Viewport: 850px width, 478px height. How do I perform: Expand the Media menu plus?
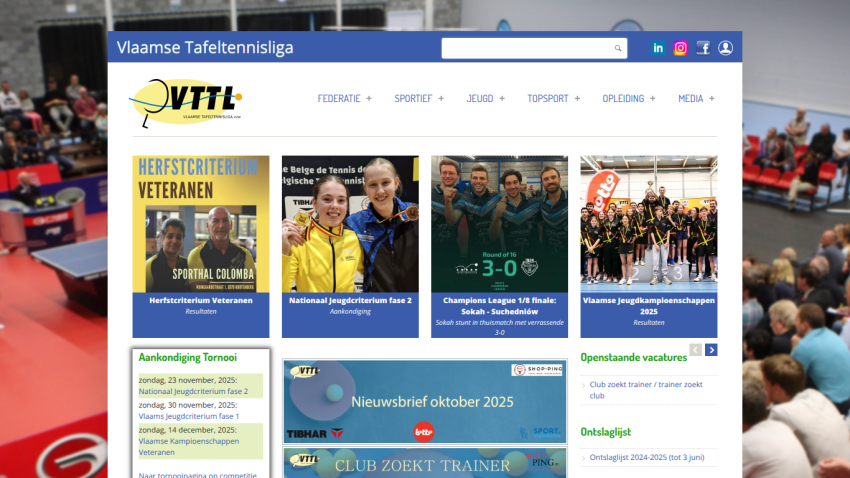point(712,99)
